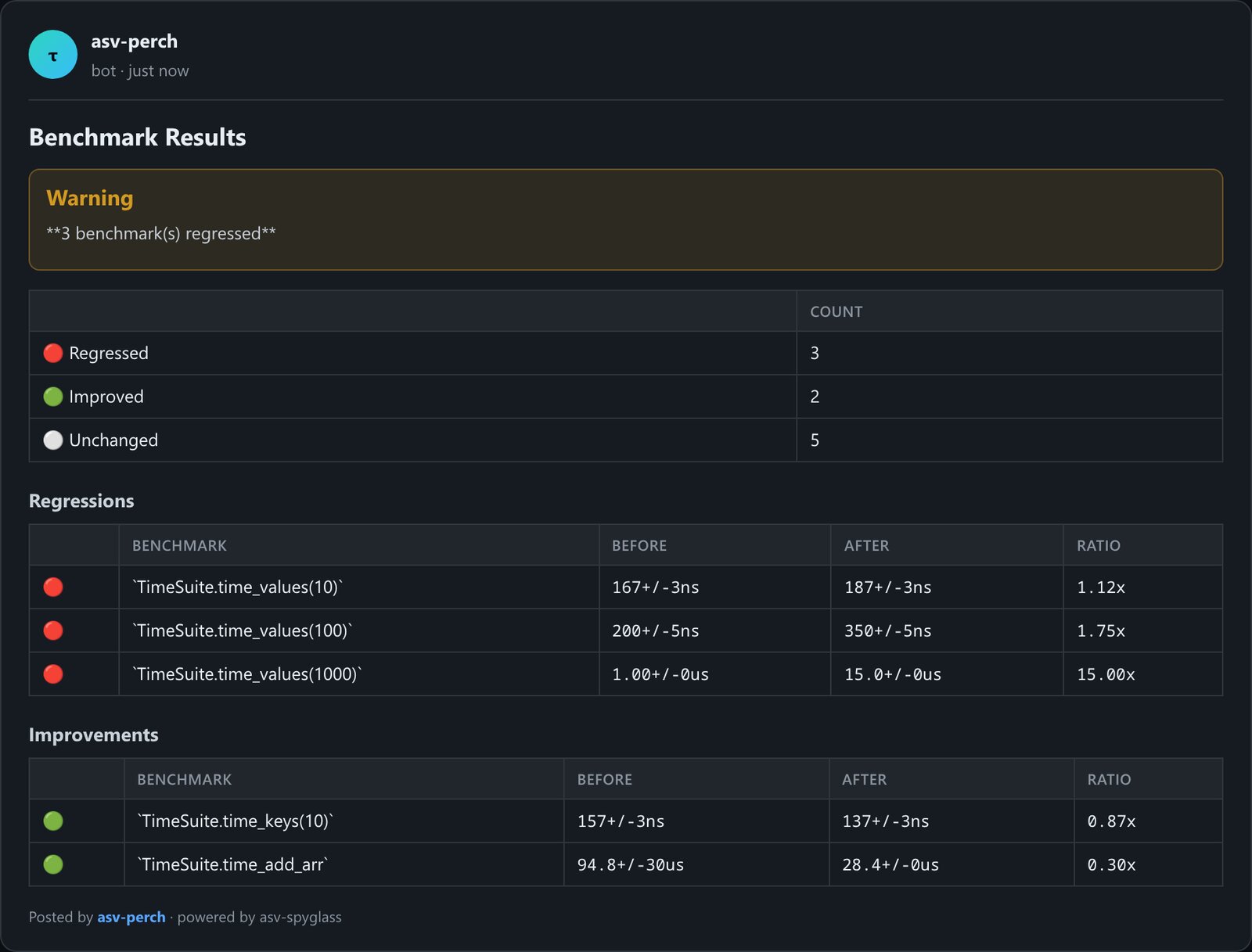The height and width of the screenshot is (952, 1252).
Task: Click the Warning callout heading
Action: tap(90, 198)
